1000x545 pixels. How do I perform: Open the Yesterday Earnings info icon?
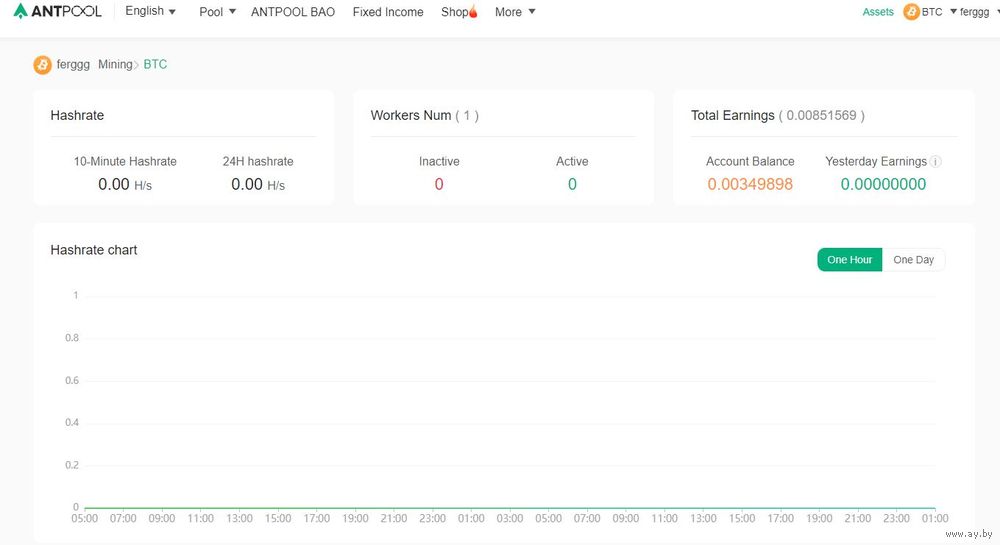[936, 162]
